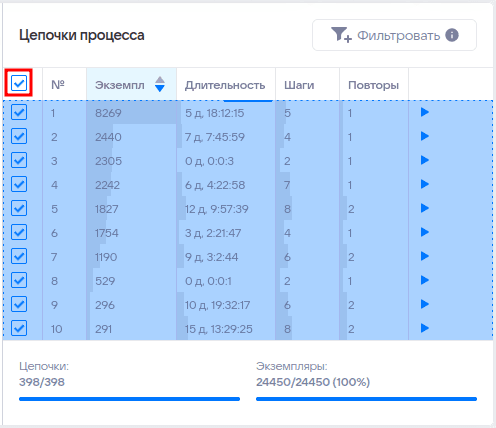Click the Цепочки процесса heading
Screen dimensions: 496x428
tap(82, 35)
